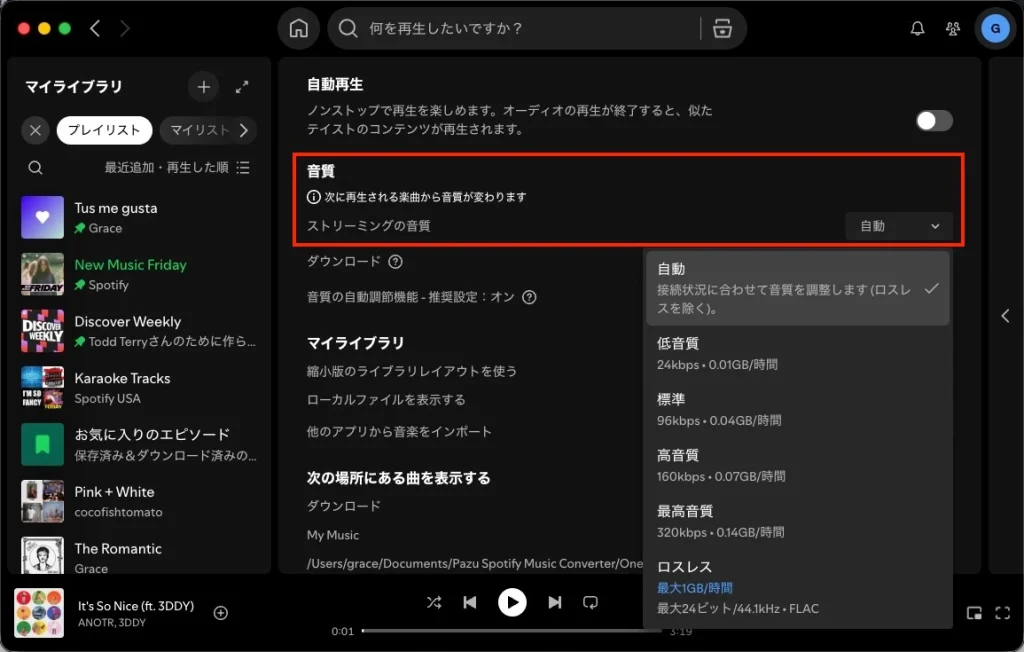Open ストリーミングの音質 dropdown showing 自動
This screenshot has width=1024, height=652.
click(899, 226)
